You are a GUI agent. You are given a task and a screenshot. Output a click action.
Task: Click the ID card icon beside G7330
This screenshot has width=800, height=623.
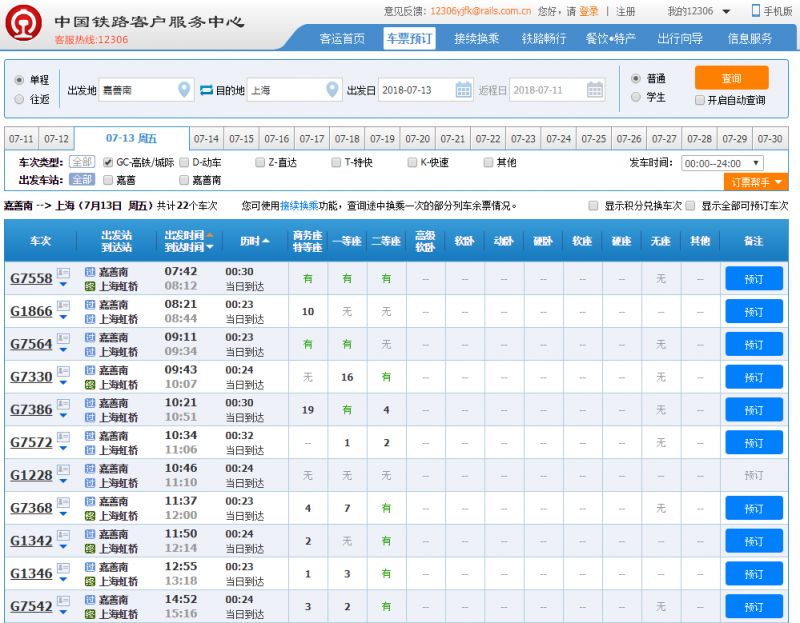click(x=63, y=371)
